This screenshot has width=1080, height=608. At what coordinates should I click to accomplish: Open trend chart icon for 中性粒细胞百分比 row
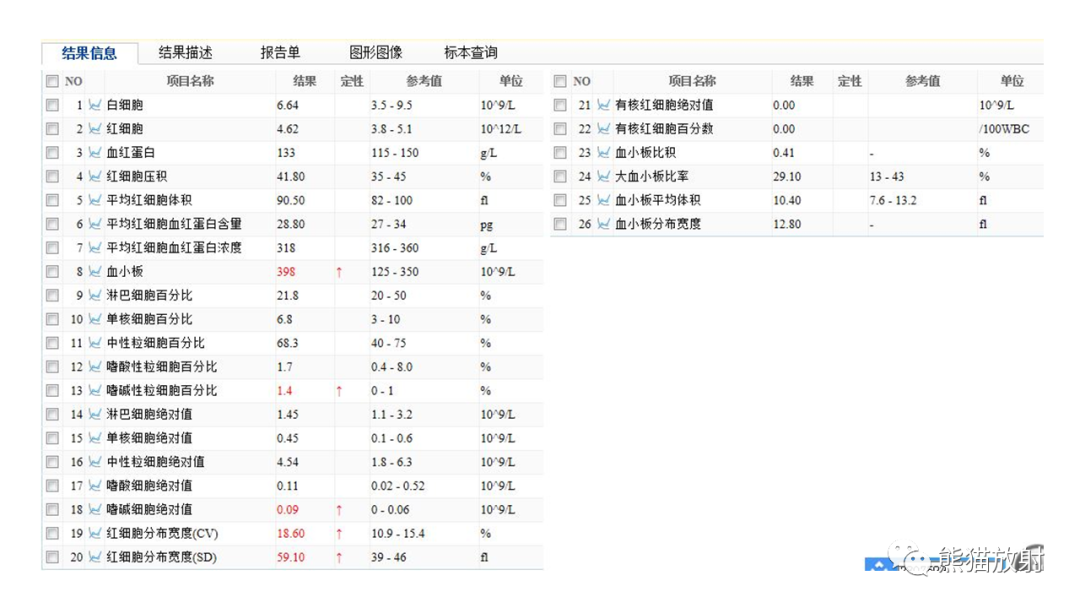tap(95, 342)
